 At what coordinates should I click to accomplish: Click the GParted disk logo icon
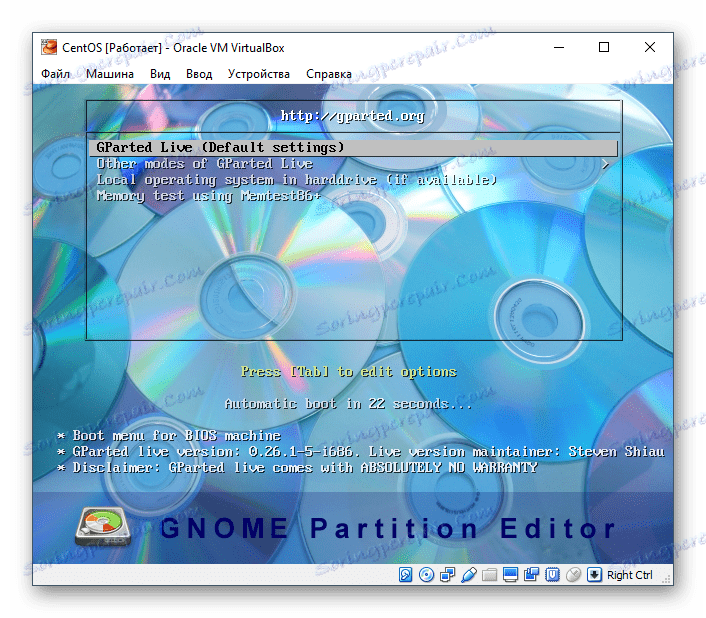[x=103, y=527]
